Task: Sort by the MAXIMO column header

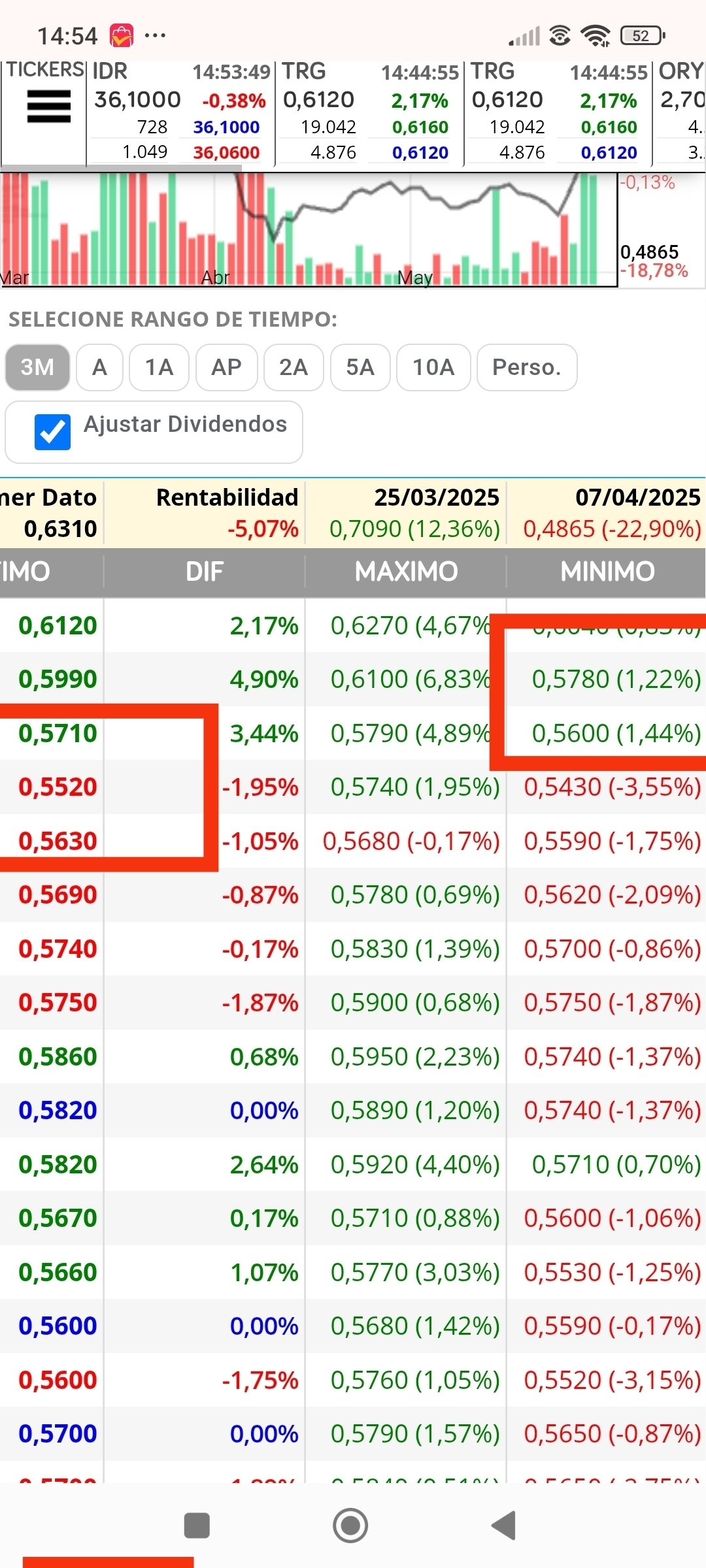Action: pos(406,572)
